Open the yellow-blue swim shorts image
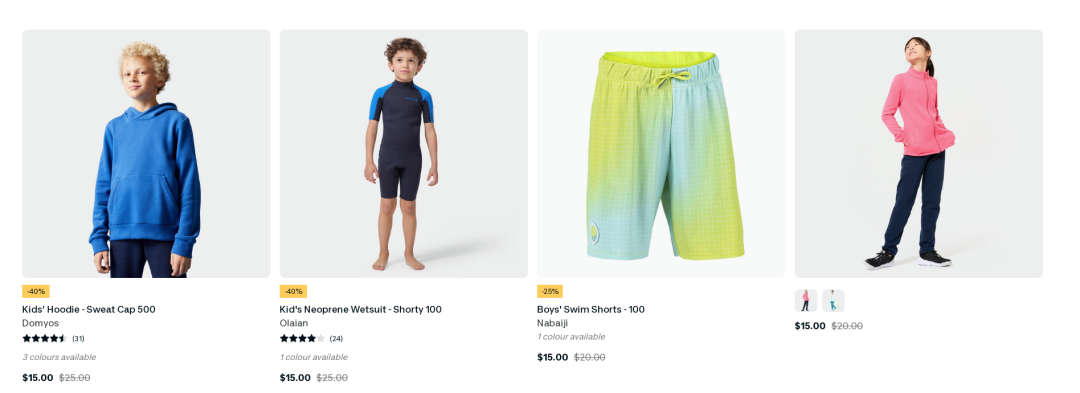Viewport: 1080px width, 393px height. [x=661, y=153]
